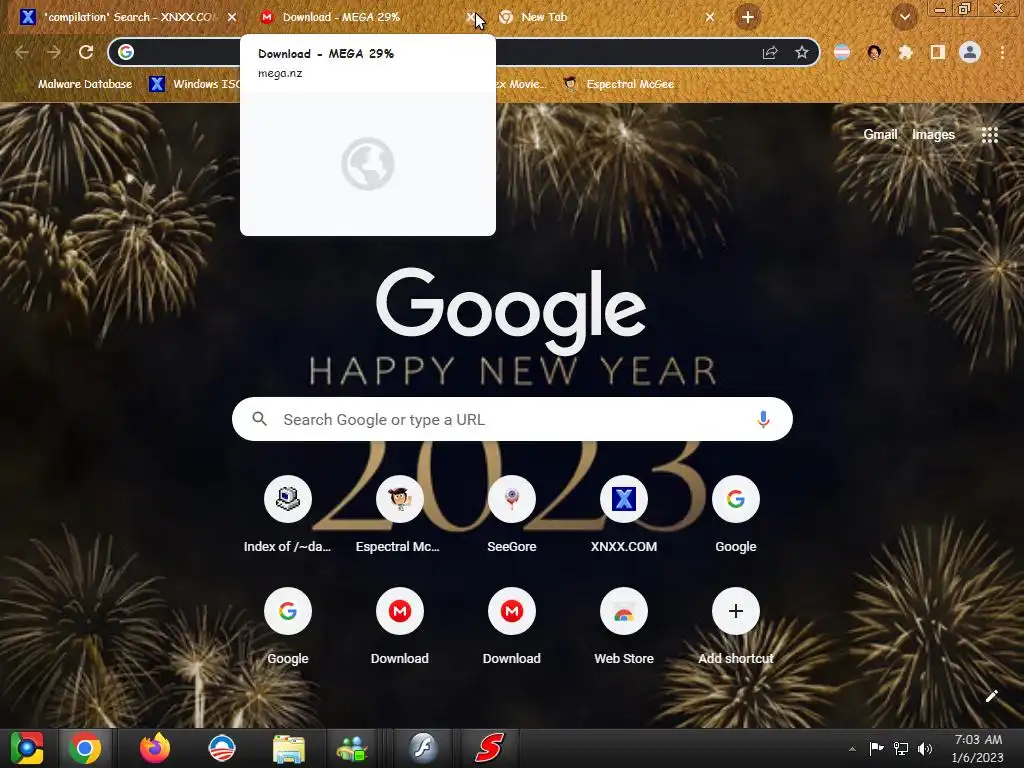1024x768 pixels.
Task: Open the Chrome profile avatar
Action: point(970,52)
